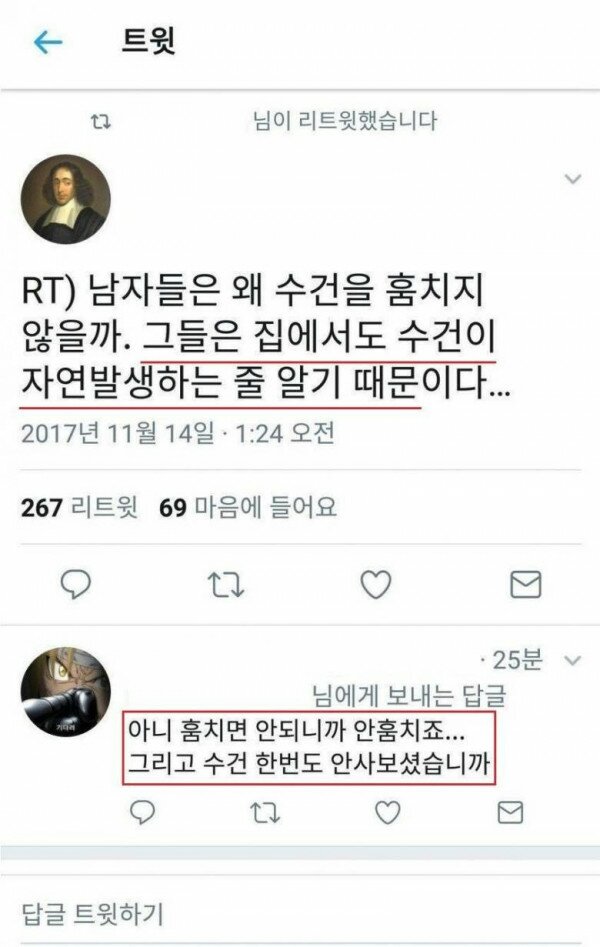View the 267 리트윗 list
The image size is (600, 947).
[79, 507]
